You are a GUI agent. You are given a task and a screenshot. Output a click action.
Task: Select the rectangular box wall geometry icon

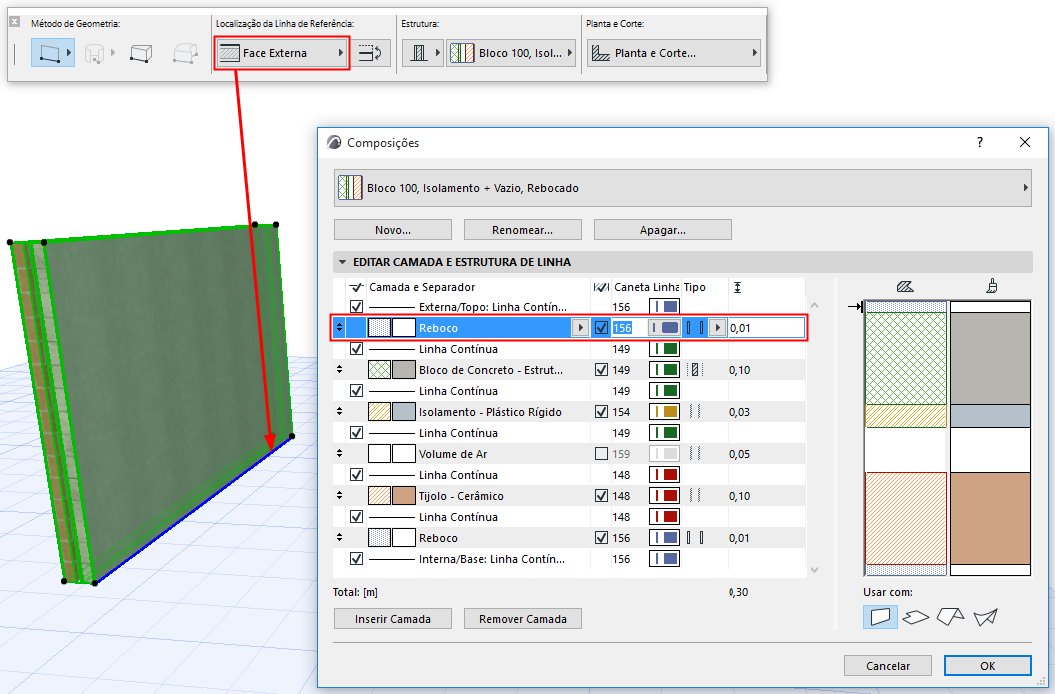[x=141, y=53]
